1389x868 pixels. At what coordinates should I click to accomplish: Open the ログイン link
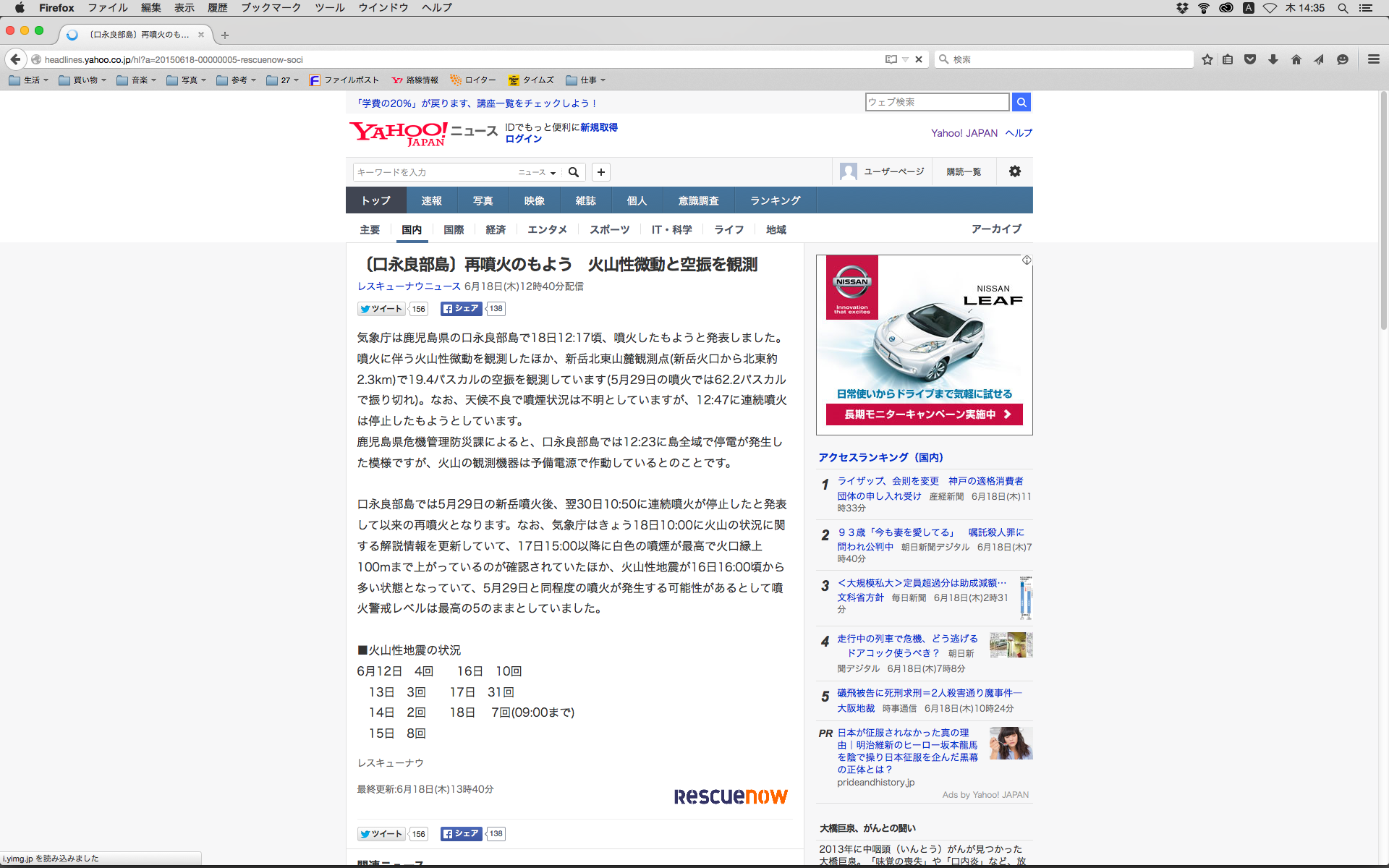click(x=523, y=139)
